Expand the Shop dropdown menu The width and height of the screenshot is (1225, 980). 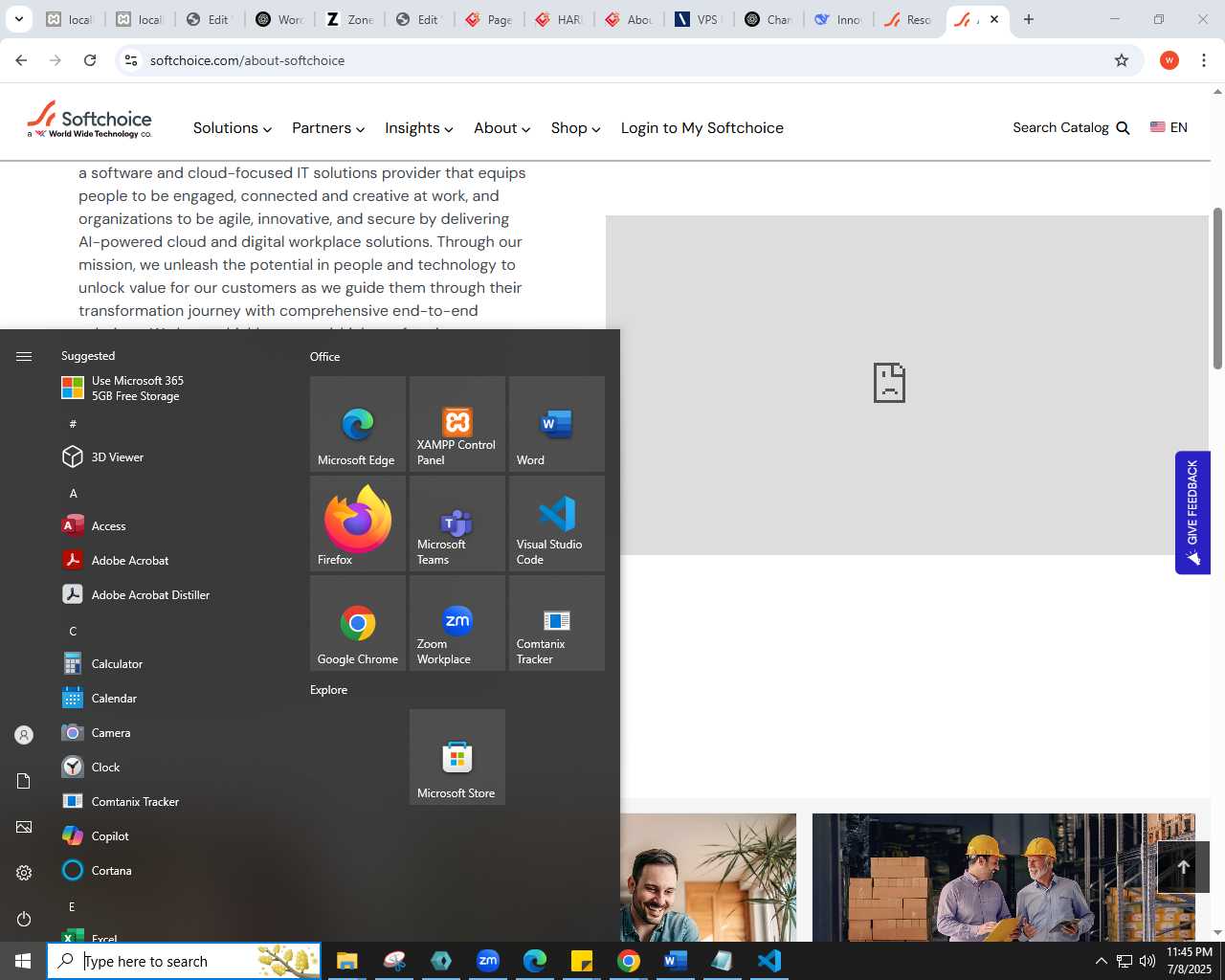[576, 128]
